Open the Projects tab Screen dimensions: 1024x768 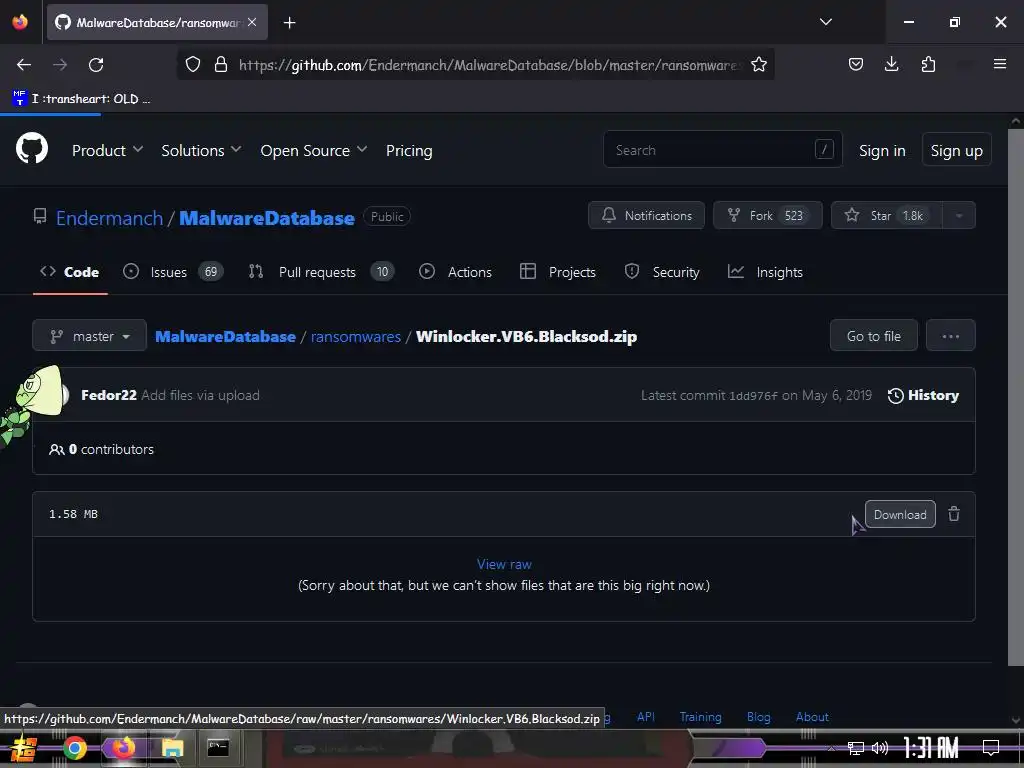point(558,272)
